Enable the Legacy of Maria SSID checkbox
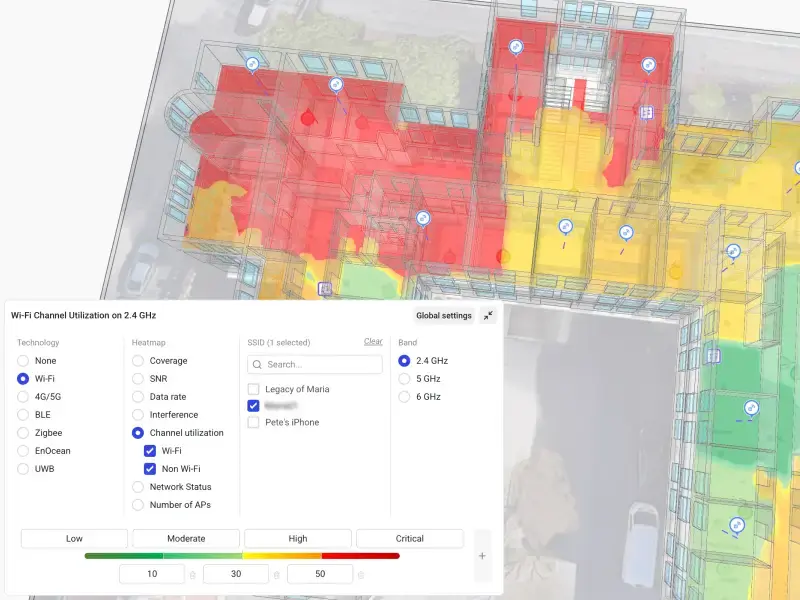This screenshot has width=800, height=600. 254,389
